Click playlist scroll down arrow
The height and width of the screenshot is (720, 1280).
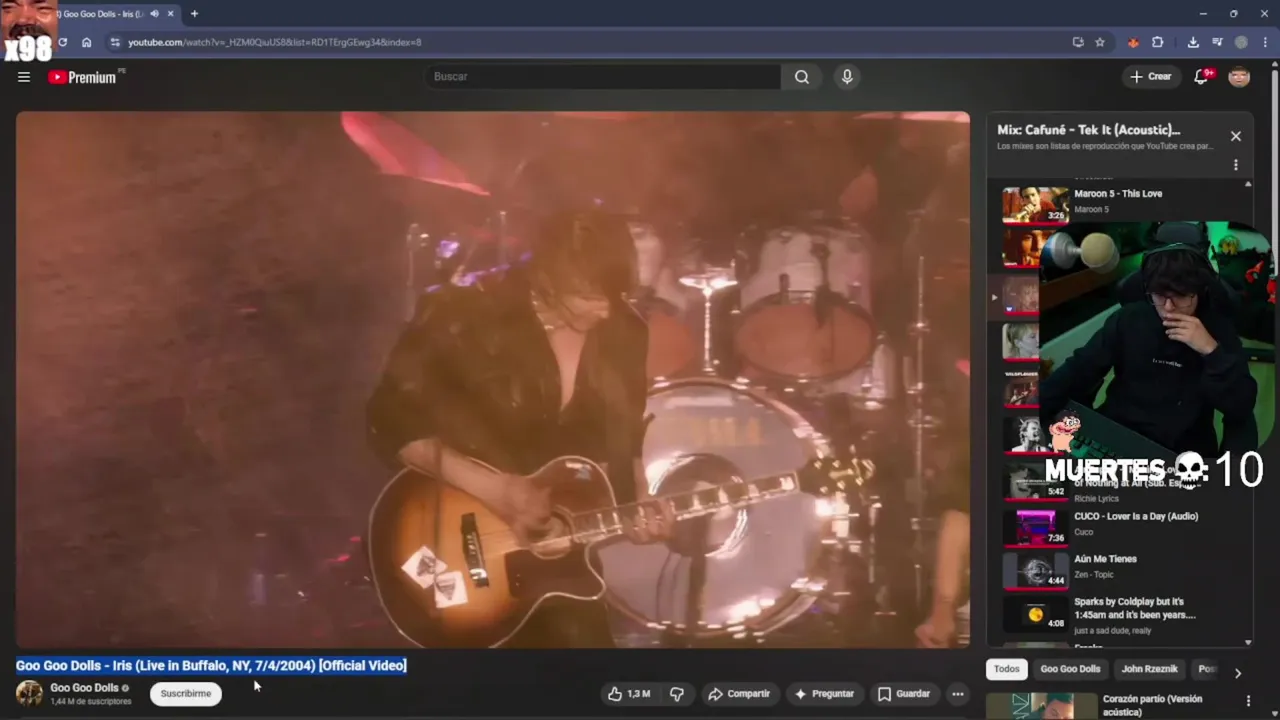pos(1248,642)
